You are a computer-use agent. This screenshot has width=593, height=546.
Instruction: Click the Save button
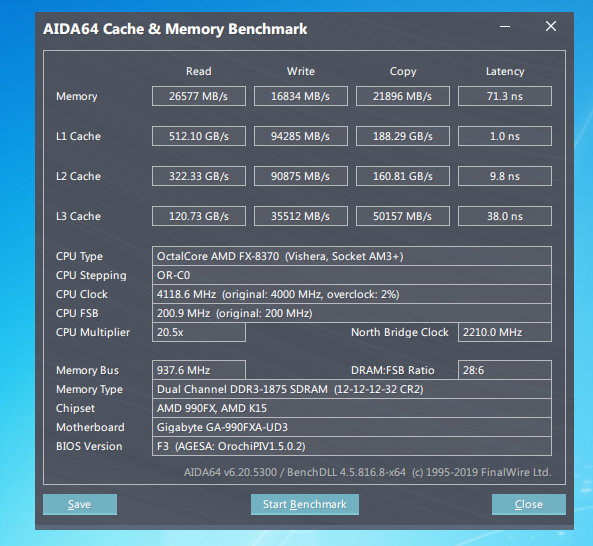point(80,504)
